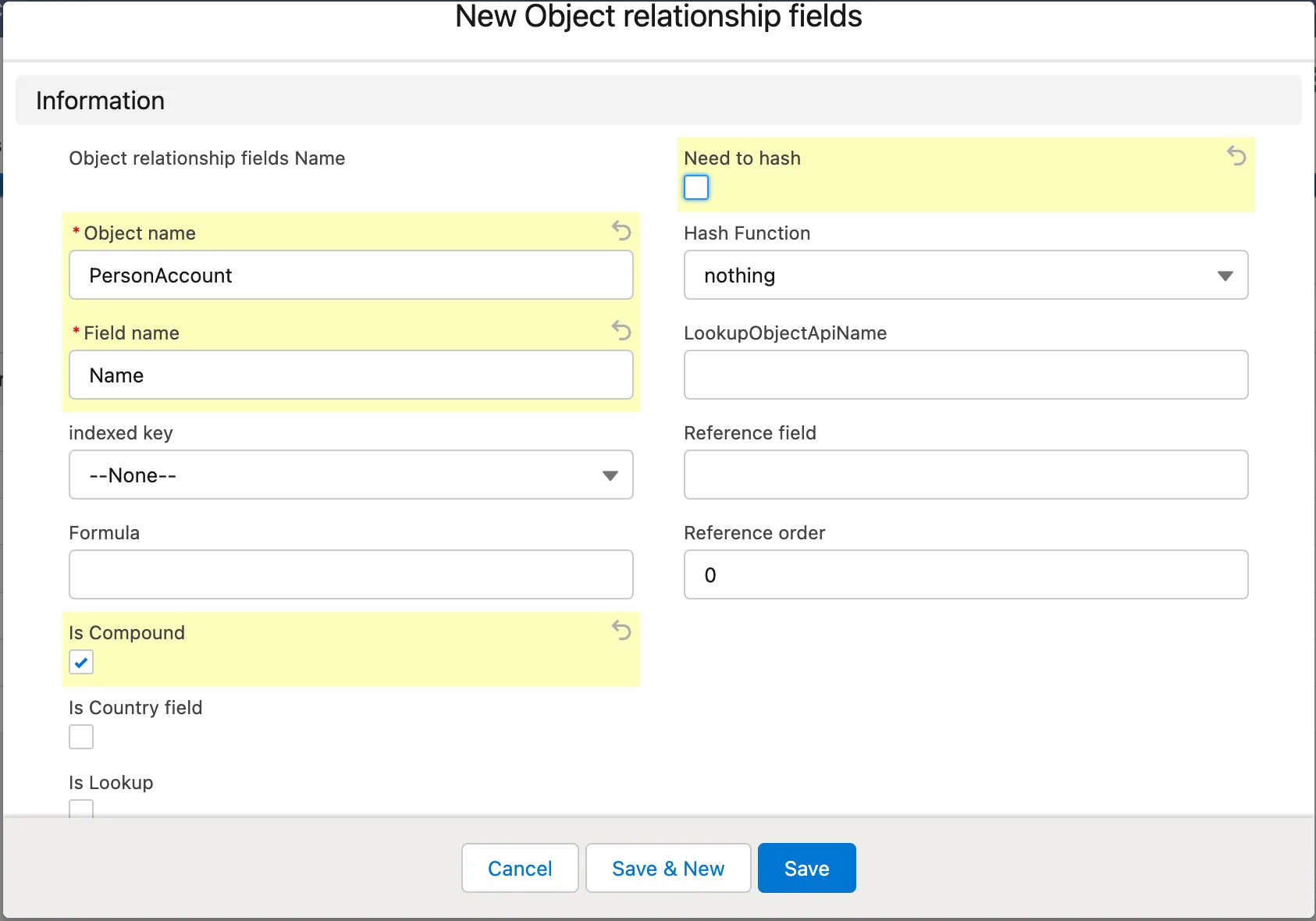1316x921 pixels.
Task: Enable the Is Lookup option
Action: click(81, 811)
